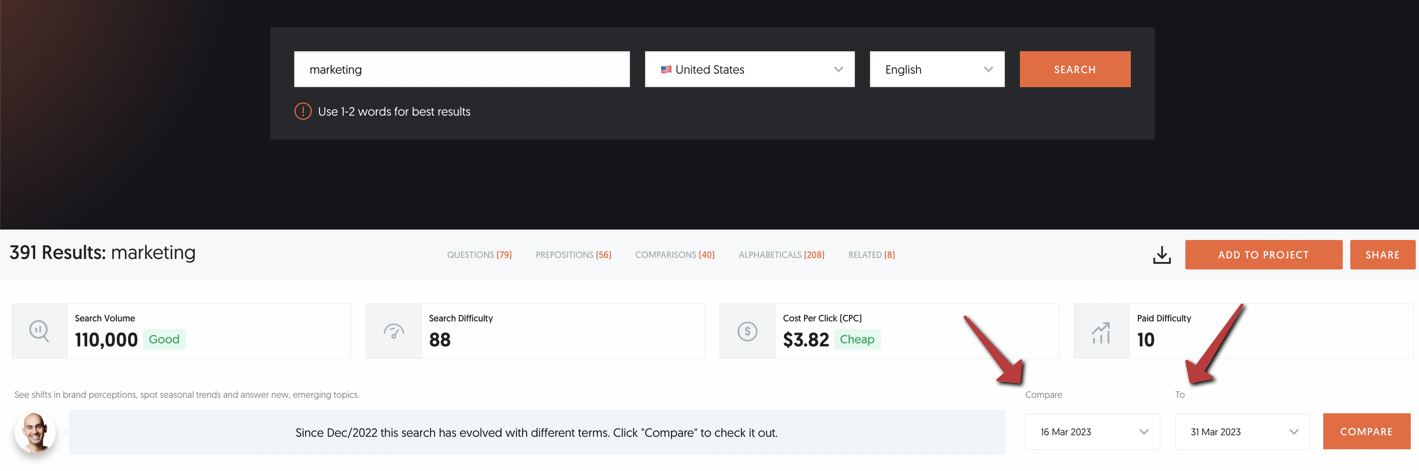The width and height of the screenshot is (1419, 471).
Task: Click the Search Difficulty gauge icon
Action: coord(393,331)
